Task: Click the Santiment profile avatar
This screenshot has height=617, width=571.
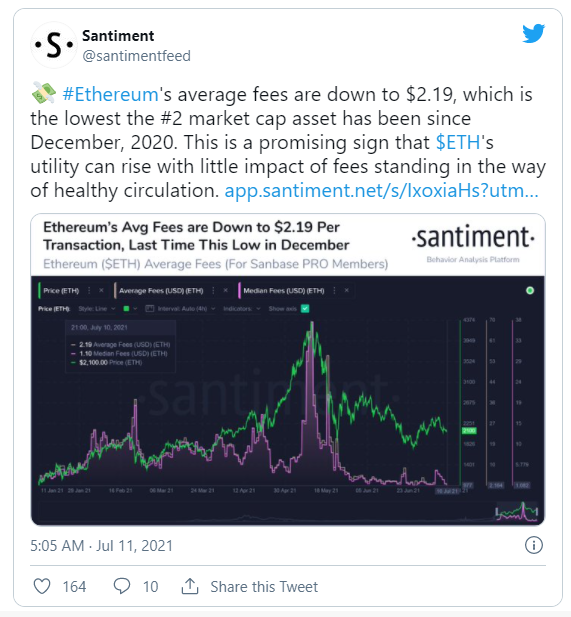Action: coord(54,45)
